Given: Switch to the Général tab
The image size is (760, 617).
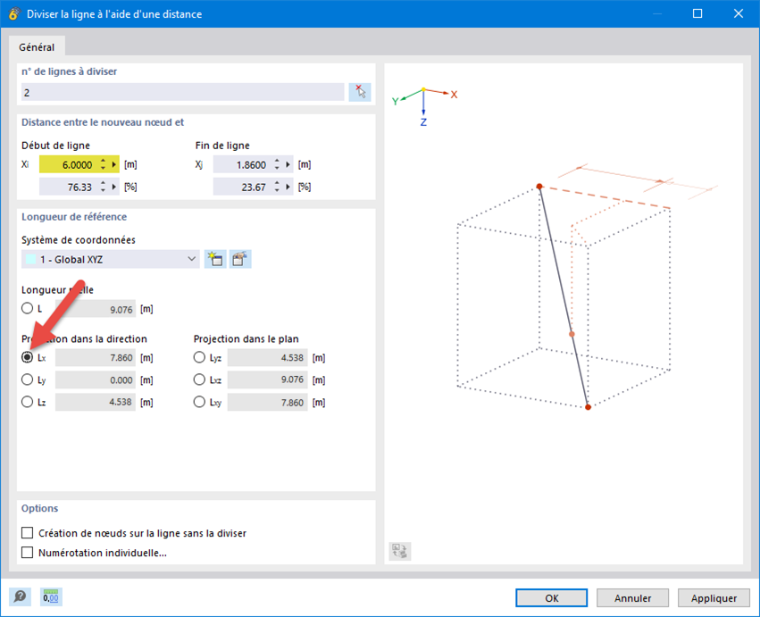Looking at the screenshot, I should click(x=37, y=47).
